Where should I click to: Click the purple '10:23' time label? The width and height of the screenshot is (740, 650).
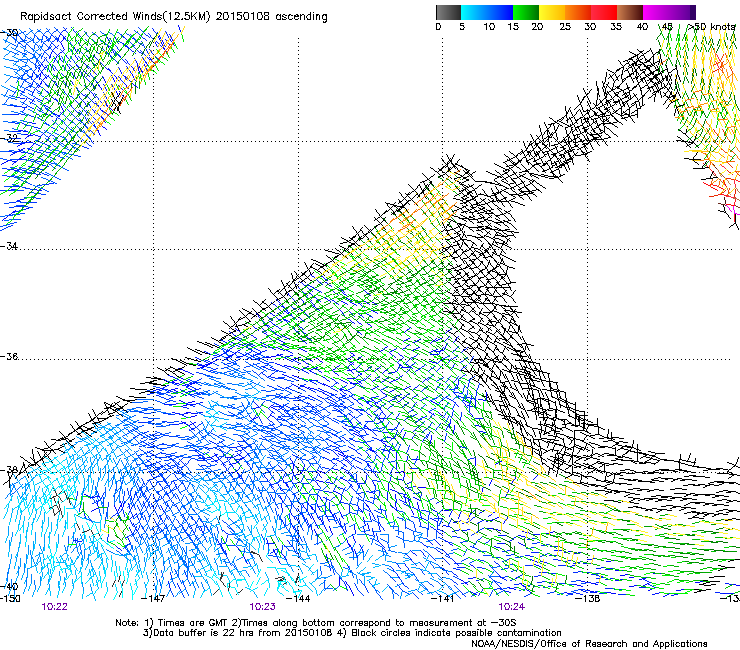coord(262,607)
